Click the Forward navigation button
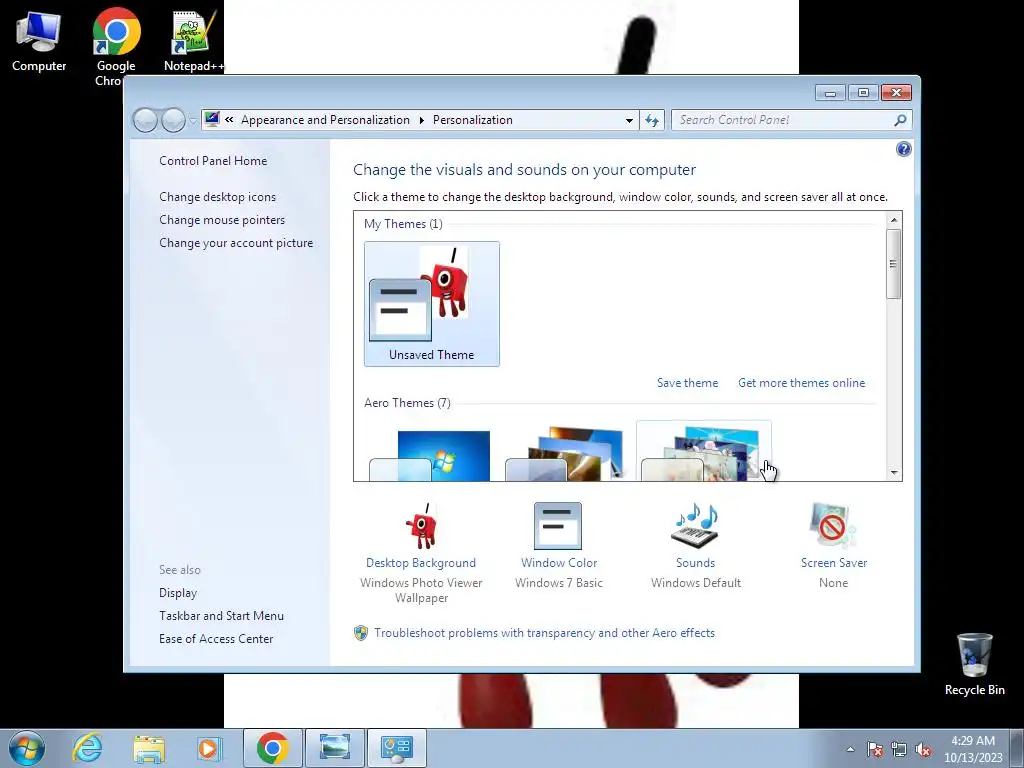Viewport: 1024px width, 768px height. tap(173, 120)
